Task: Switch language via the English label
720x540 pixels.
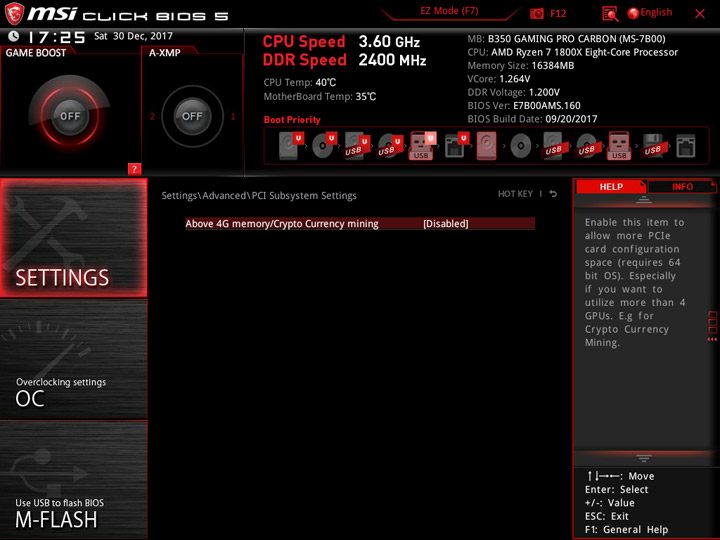Action: [656, 12]
